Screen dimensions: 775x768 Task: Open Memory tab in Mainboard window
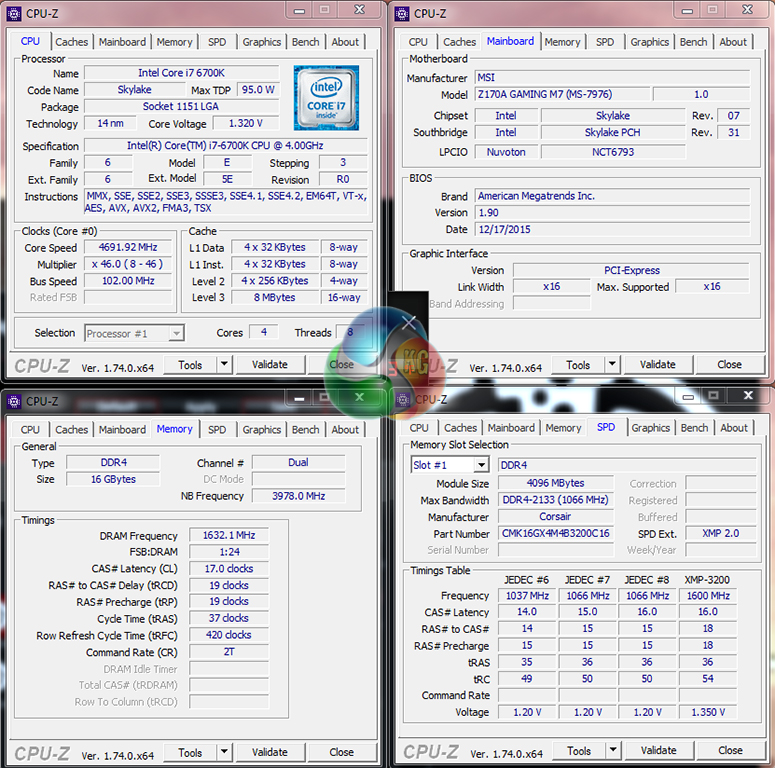click(x=562, y=42)
